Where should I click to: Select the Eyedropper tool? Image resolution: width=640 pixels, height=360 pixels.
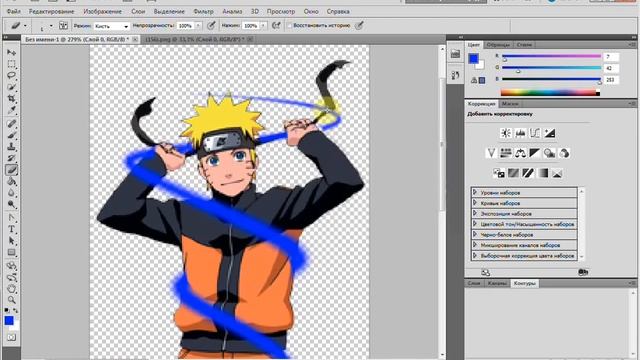11,110
